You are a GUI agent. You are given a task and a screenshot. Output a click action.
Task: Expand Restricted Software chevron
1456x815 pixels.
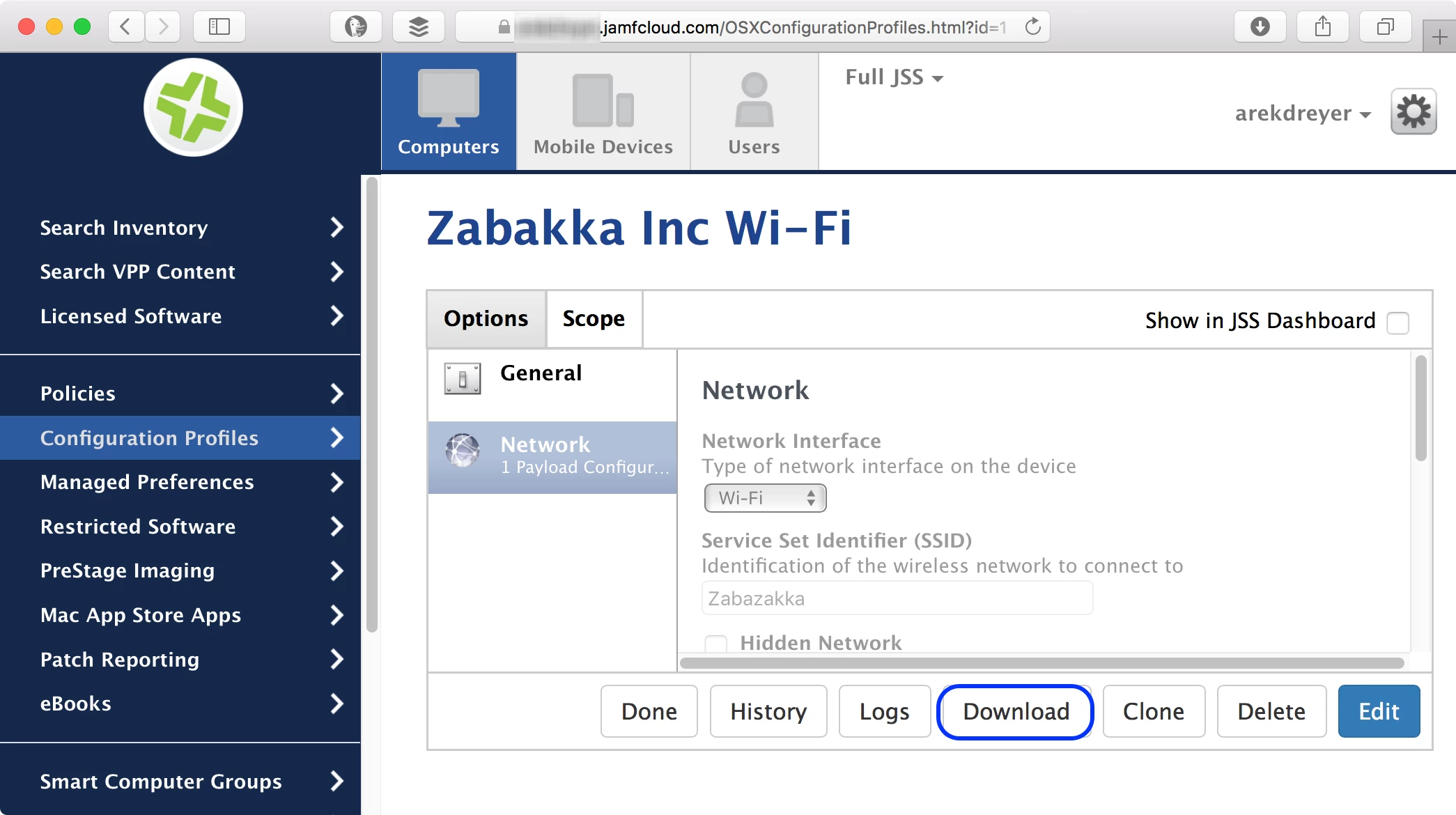[x=337, y=526]
